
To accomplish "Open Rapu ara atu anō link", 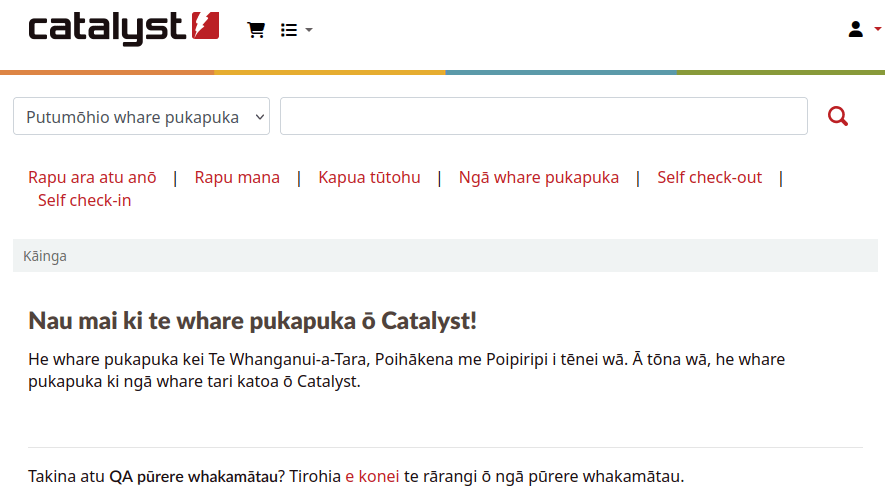I will (92, 177).
